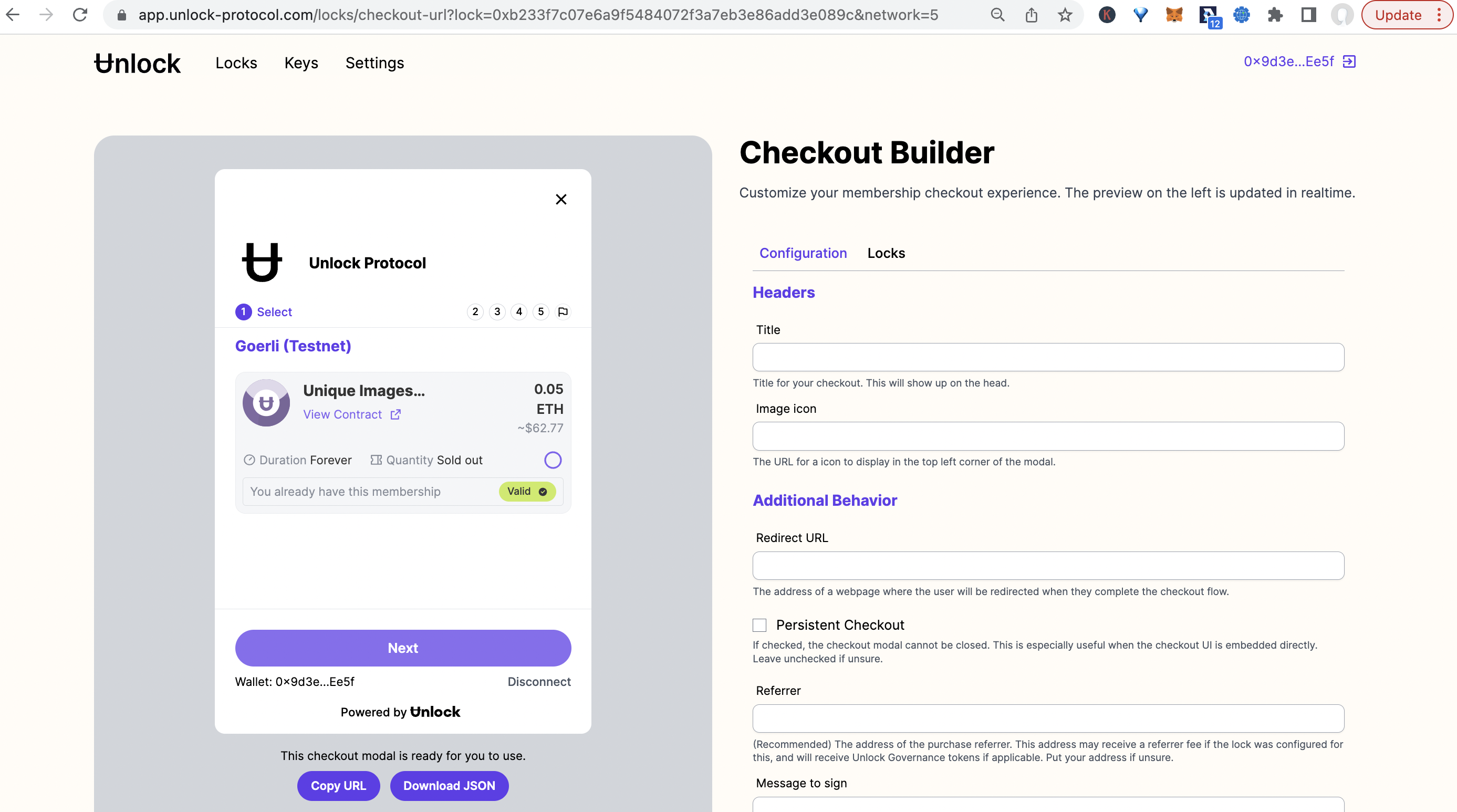Click checkout step 5 indicator
Viewport: 1457px width, 812px height.
tap(540, 311)
